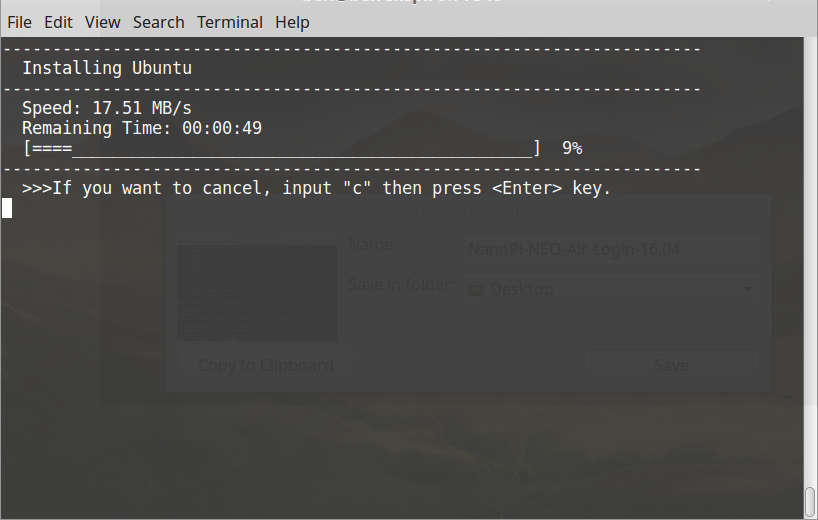
Task: Click the cancel instruction prompt line
Action: pos(316,188)
